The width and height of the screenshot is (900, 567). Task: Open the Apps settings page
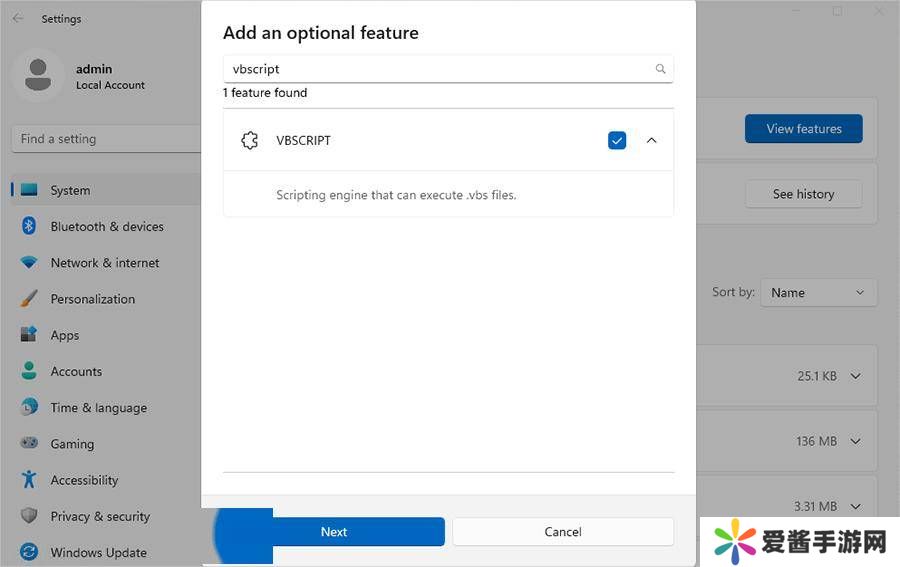click(65, 336)
